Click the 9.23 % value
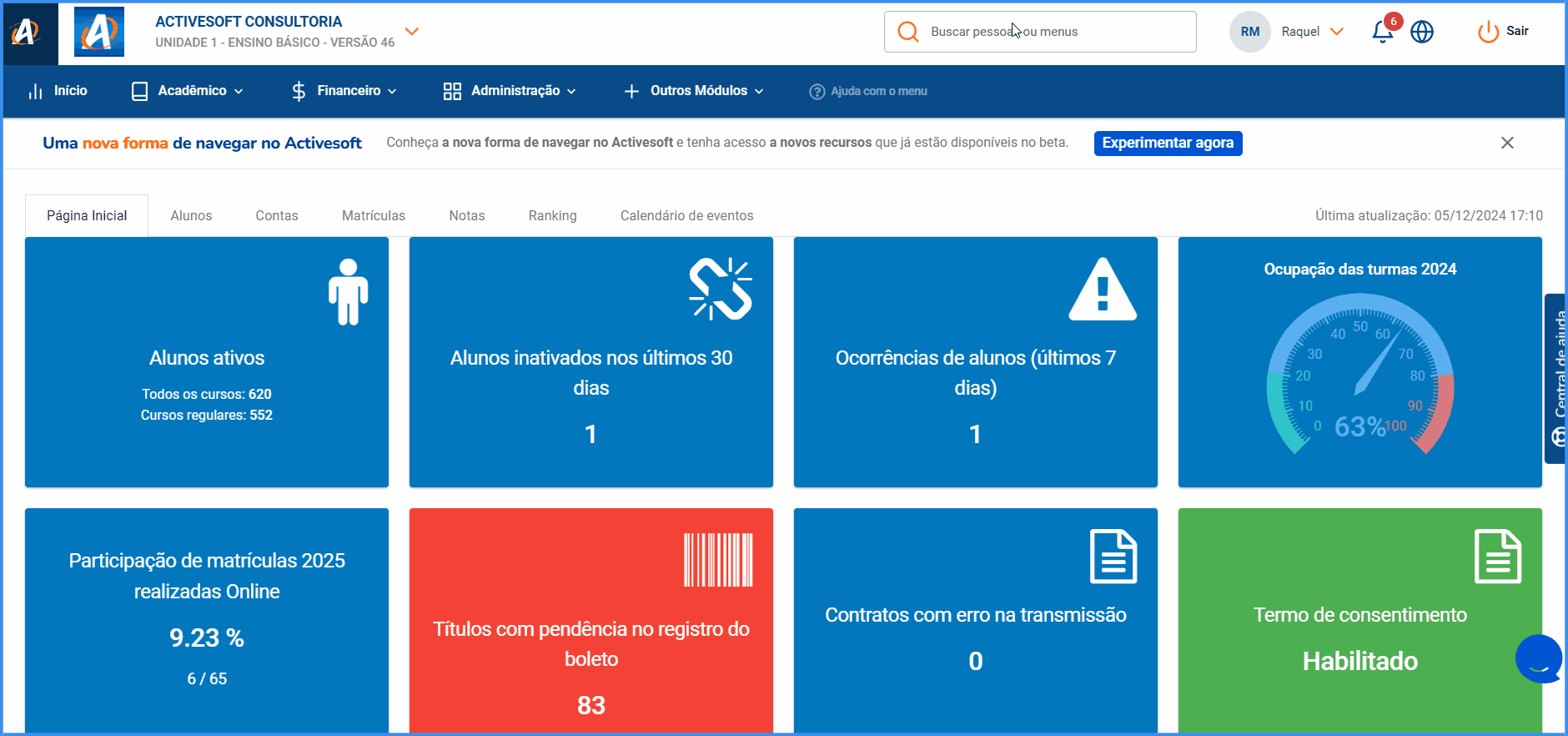The image size is (1568, 736). (x=207, y=638)
